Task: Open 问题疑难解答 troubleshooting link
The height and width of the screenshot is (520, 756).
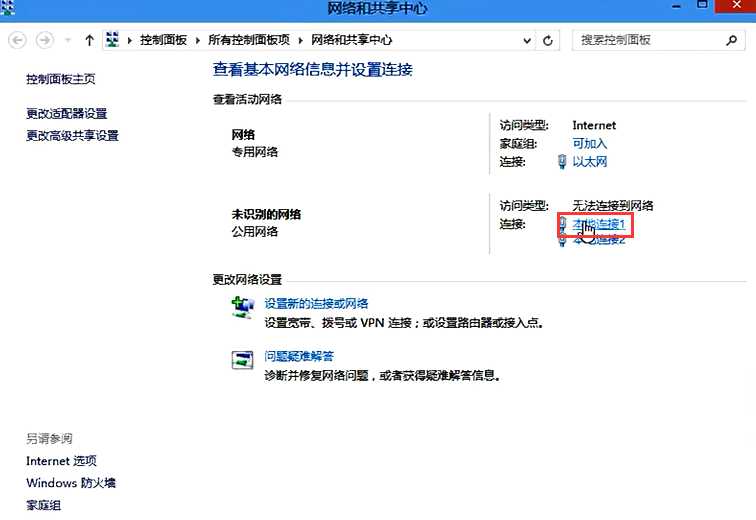Action: click(299, 357)
